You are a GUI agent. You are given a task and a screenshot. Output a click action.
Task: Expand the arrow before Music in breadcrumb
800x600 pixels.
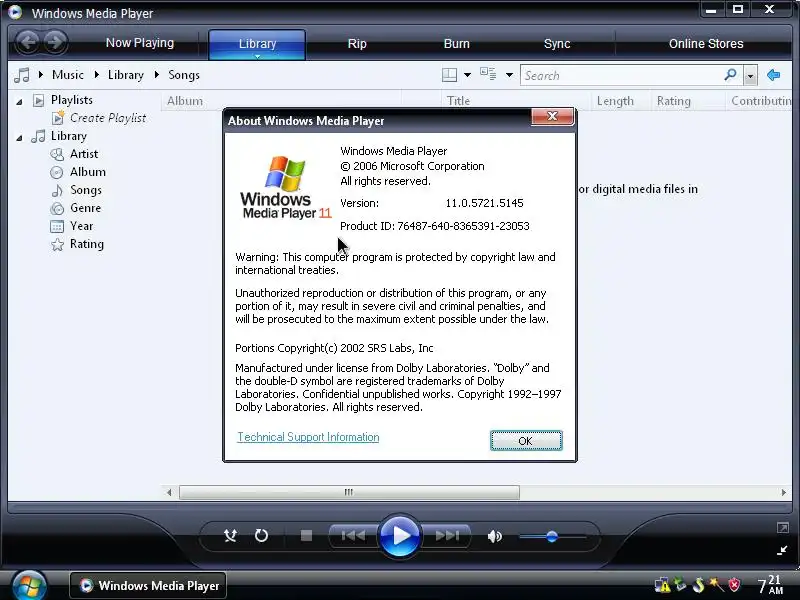click(x=41, y=75)
